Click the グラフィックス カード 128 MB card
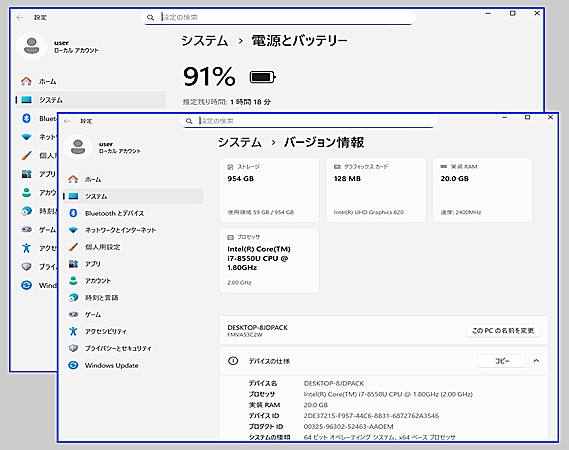Screen dimensions: 569x450 click(x=376, y=189)
